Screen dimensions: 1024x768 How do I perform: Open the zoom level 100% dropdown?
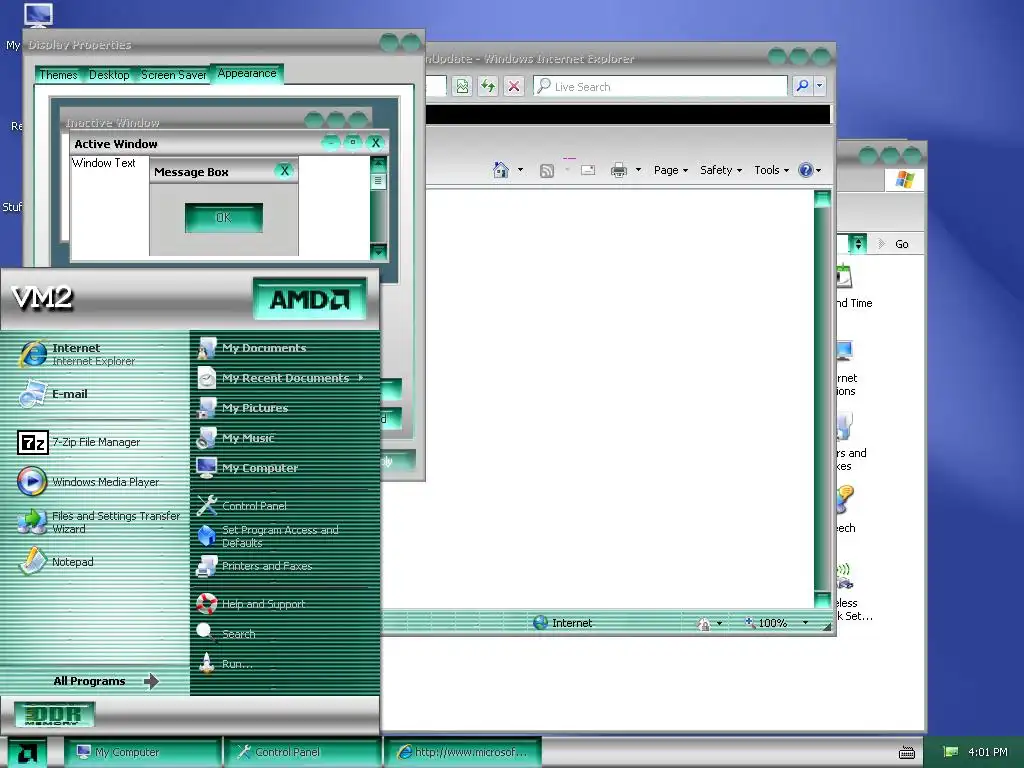(805, 623)
